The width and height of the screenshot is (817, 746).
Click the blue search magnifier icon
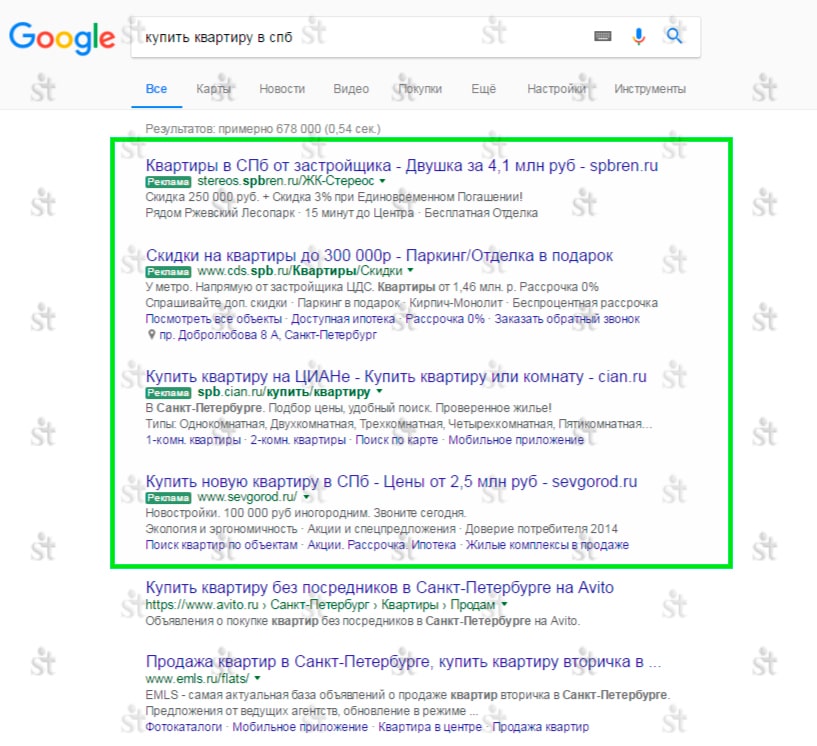[x=674, y=36]
